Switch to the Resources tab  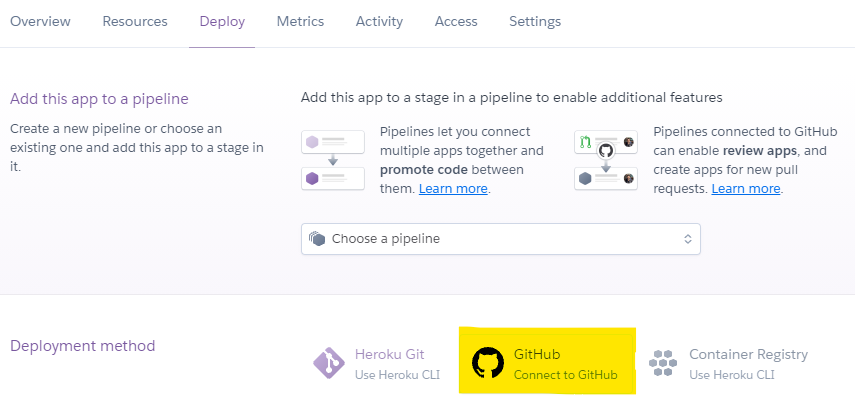point(135,22)
